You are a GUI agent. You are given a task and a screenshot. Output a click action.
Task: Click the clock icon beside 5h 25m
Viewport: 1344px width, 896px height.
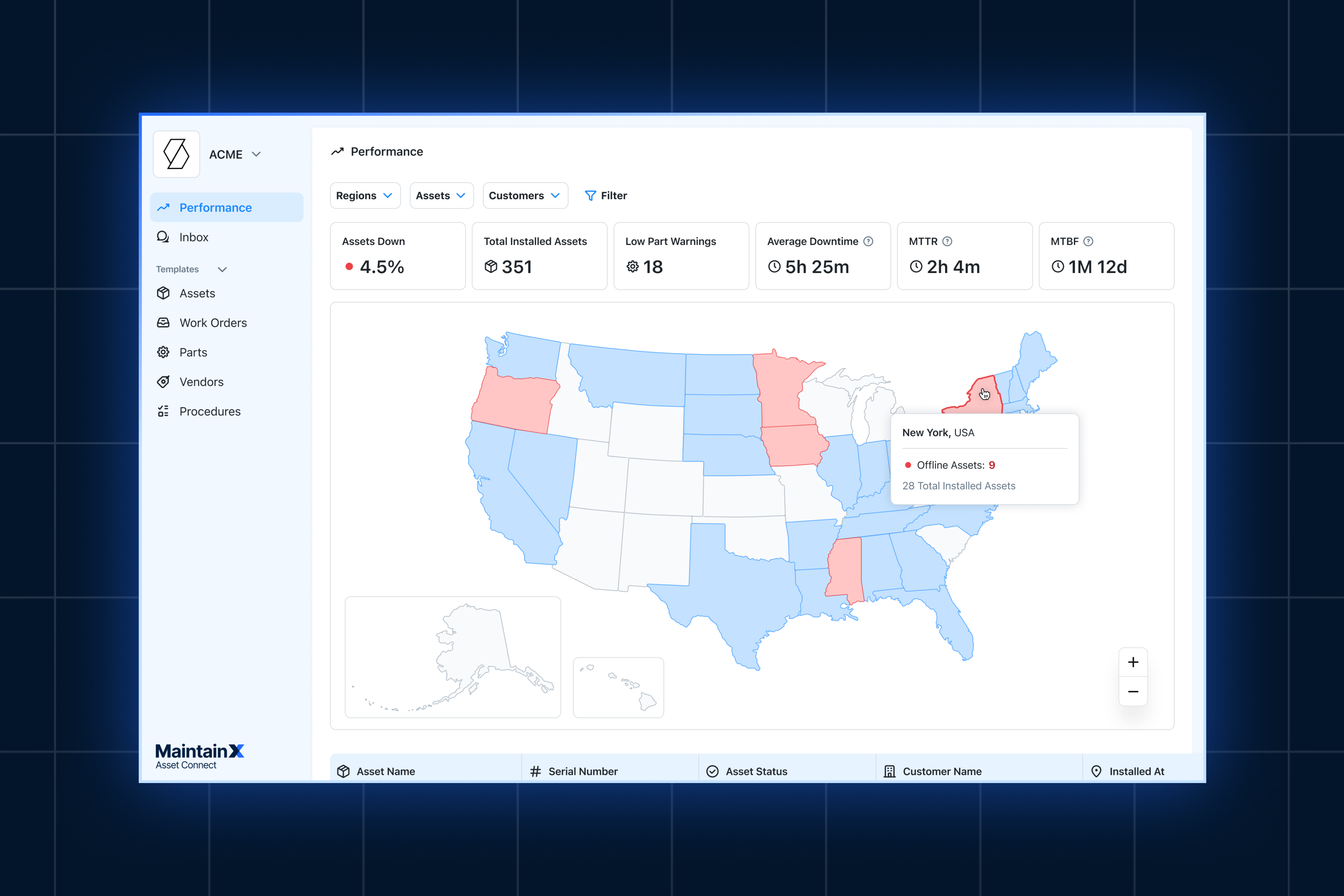click(x=774, y=267)
